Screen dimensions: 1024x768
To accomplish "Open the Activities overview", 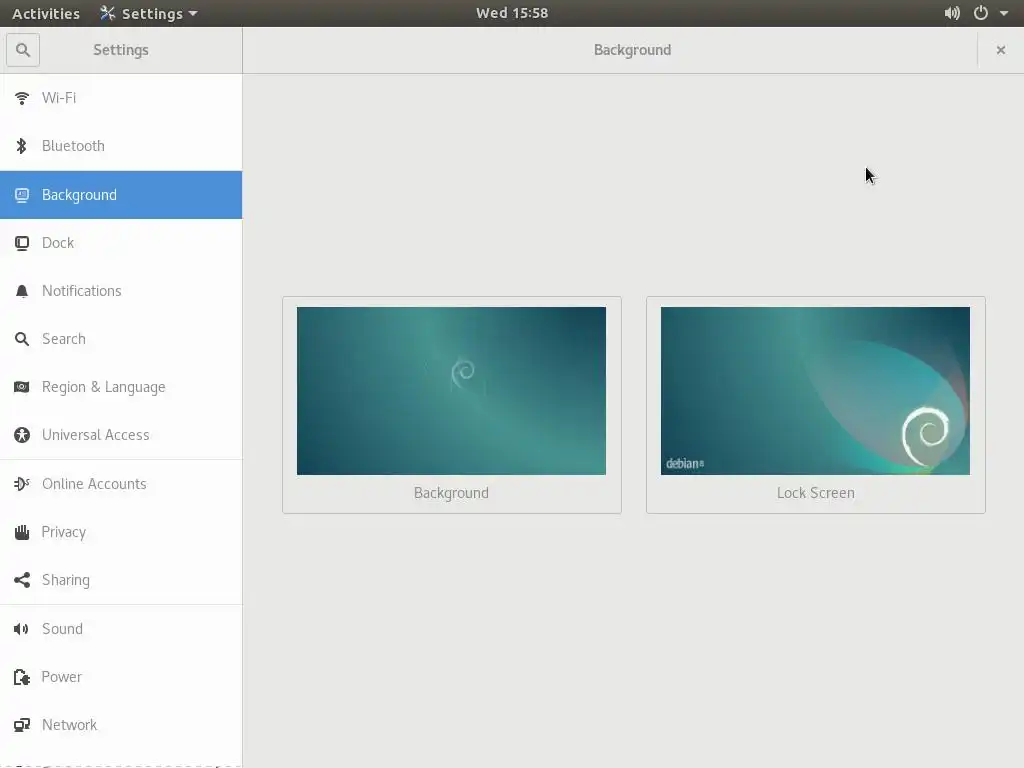I will point(46,13).
